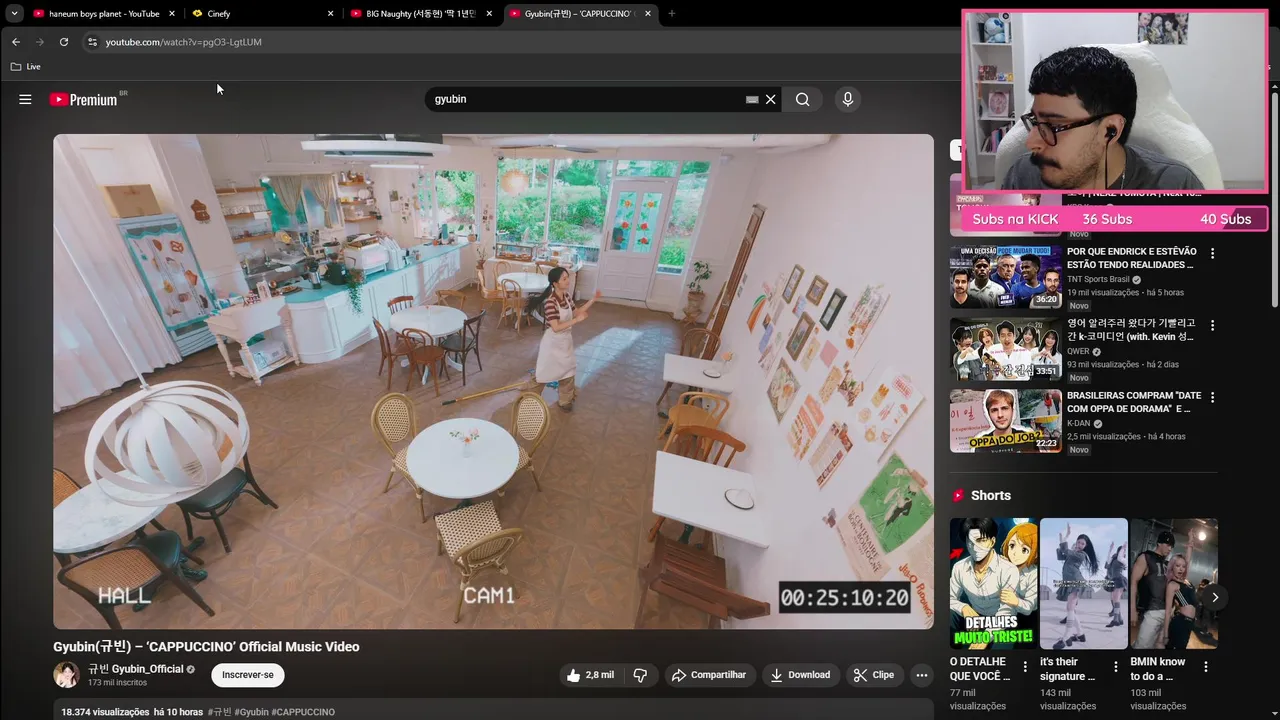
Task: Open the BMIN know to do short
Action: pyautogui.click(x=1174, y=584)
